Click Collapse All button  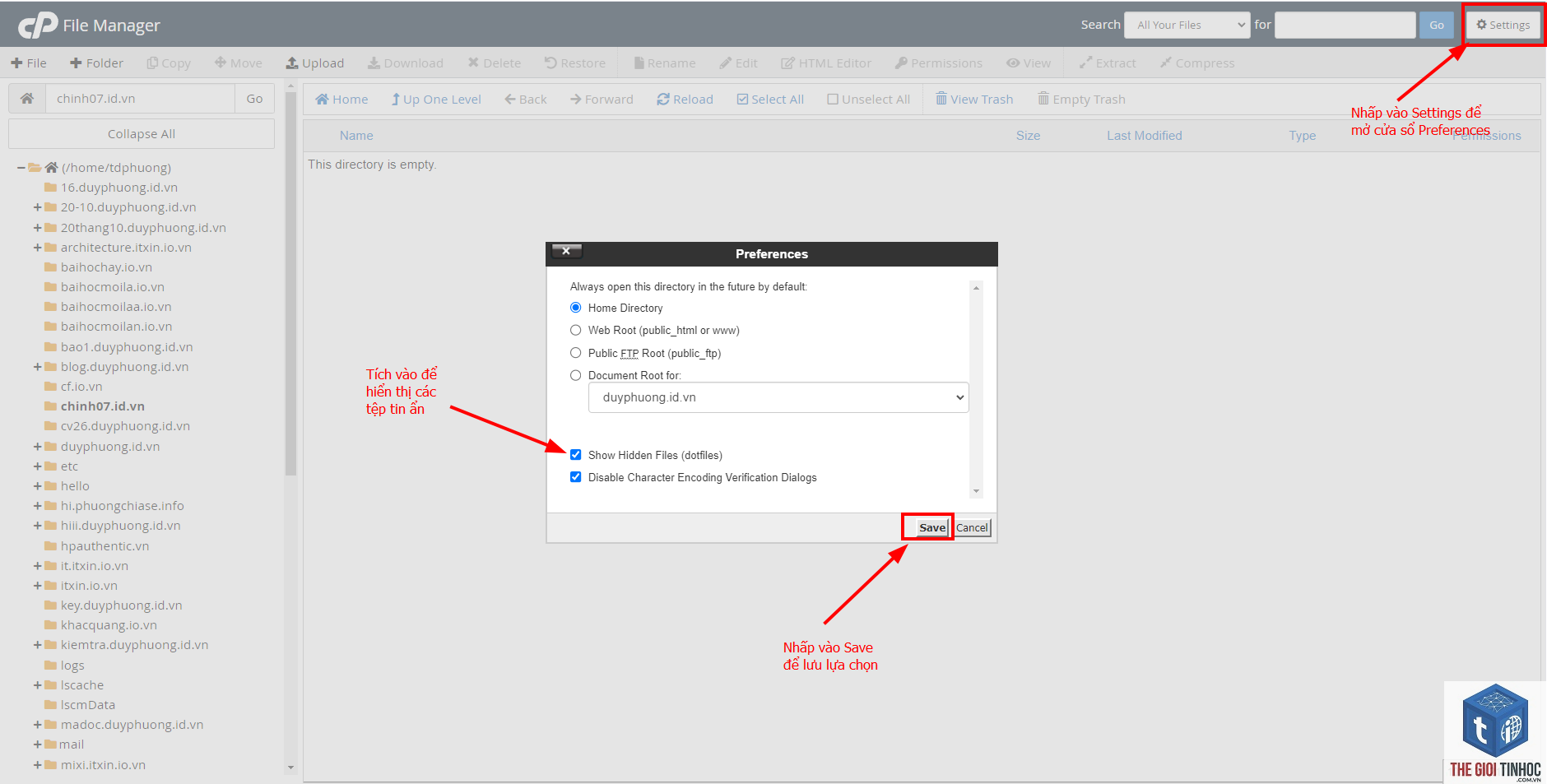coord(142,134)
